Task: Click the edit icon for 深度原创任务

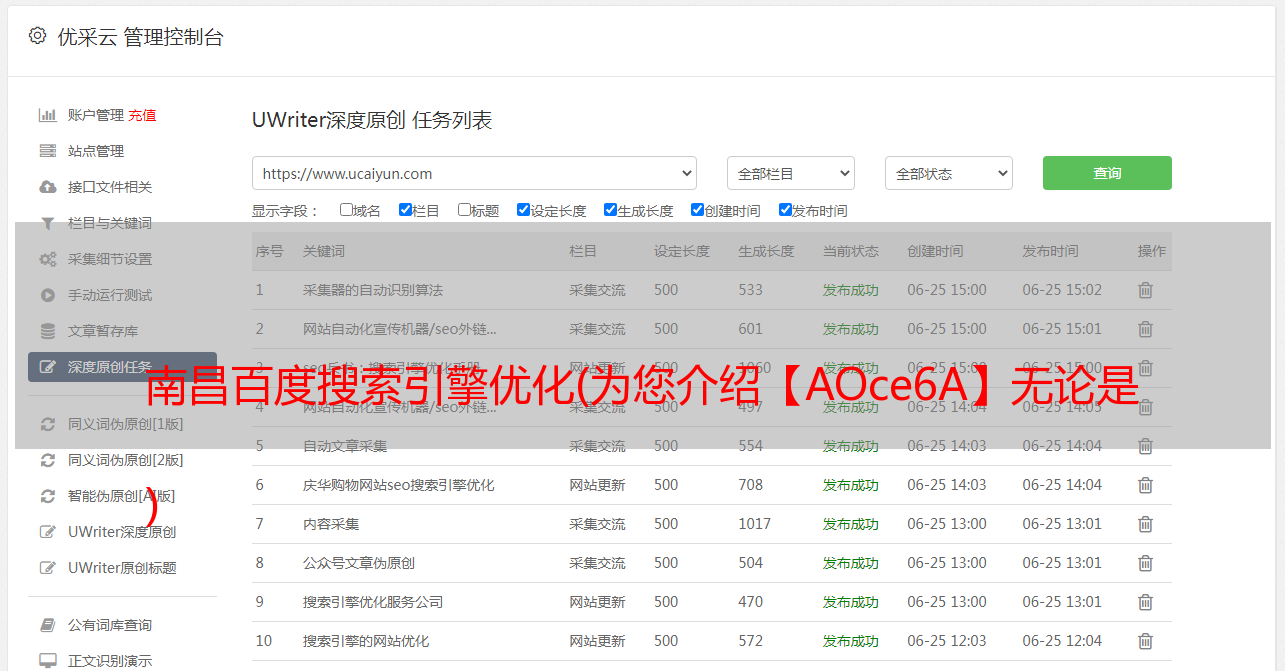Action: click(47, 367)
